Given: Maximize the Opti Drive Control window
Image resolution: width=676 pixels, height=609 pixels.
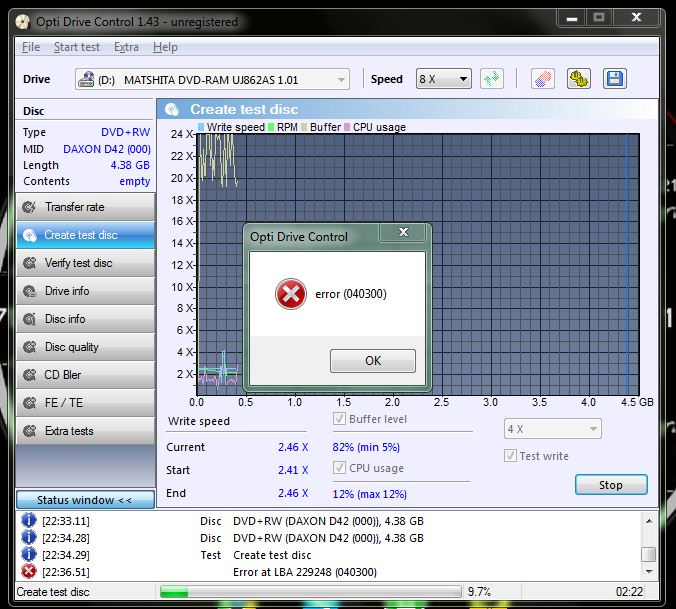Looking at the screenshot, I should [x=599, y=18].
